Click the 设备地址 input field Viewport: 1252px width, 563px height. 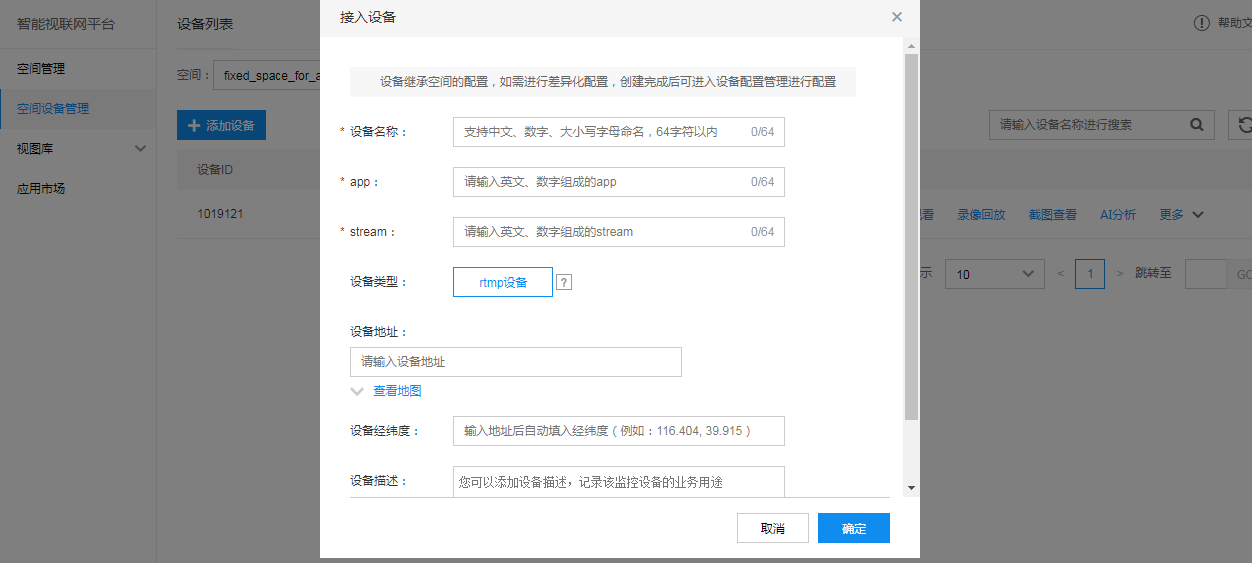click(x=515, y=362)
